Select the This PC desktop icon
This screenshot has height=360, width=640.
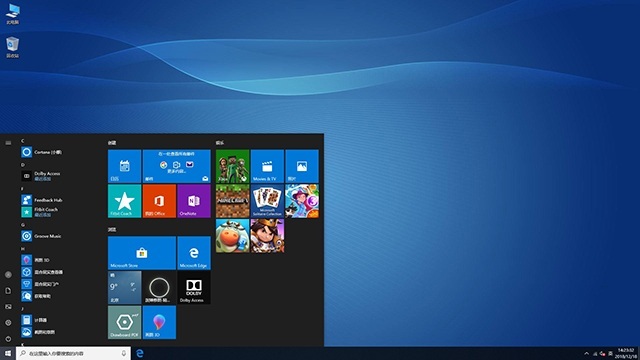click(12, 14)
